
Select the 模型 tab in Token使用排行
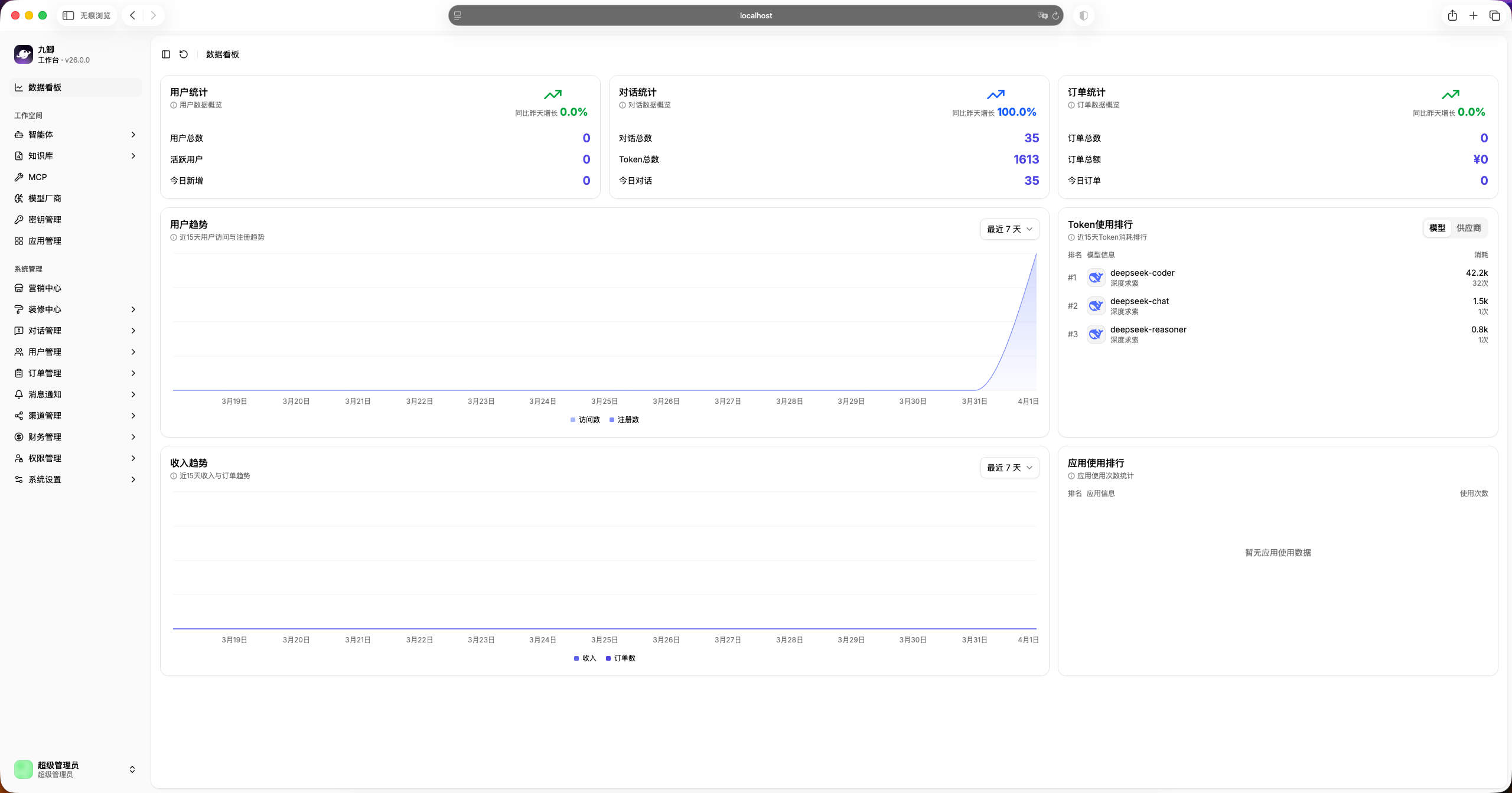[x=1437, y=228]
